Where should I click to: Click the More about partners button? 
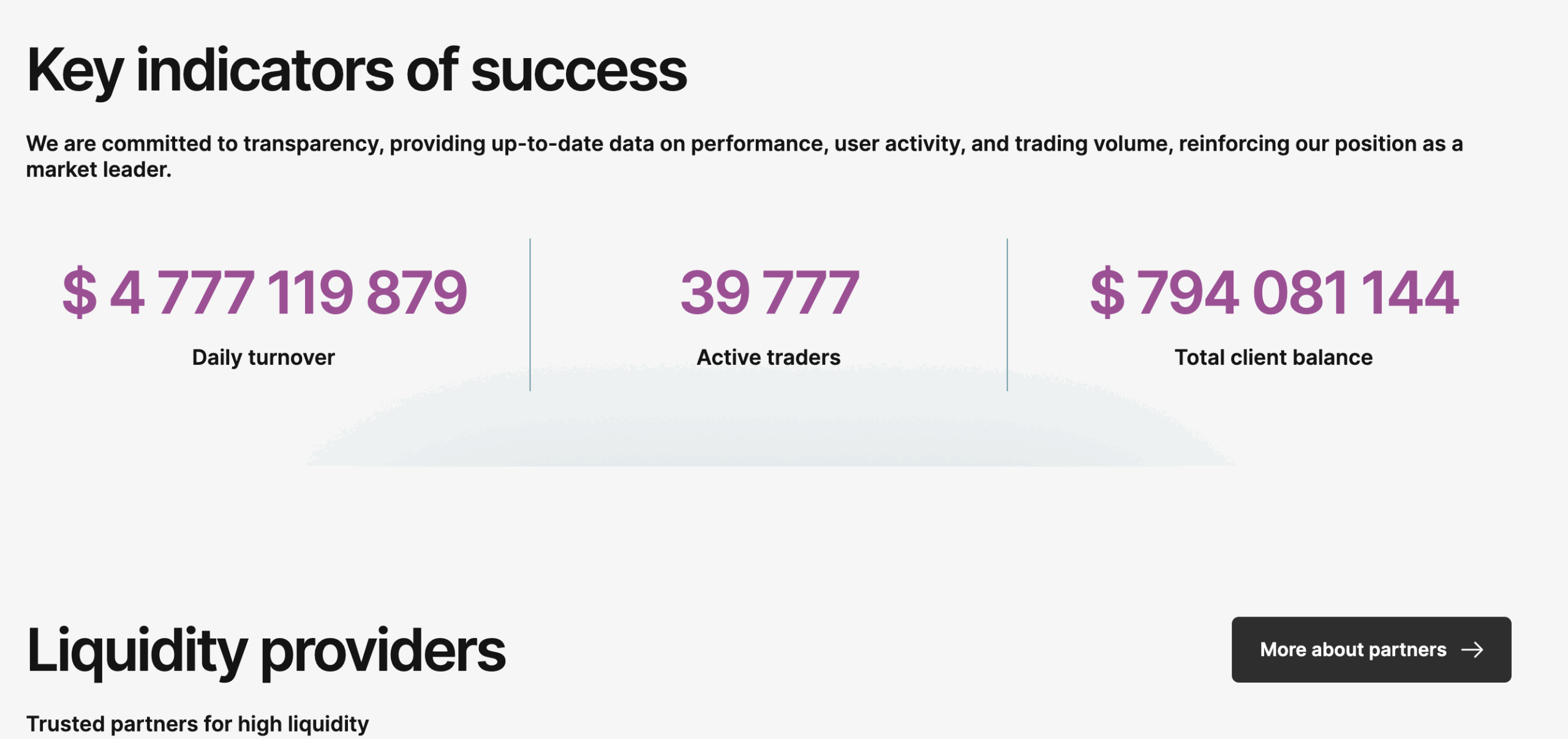point(1371,649)
